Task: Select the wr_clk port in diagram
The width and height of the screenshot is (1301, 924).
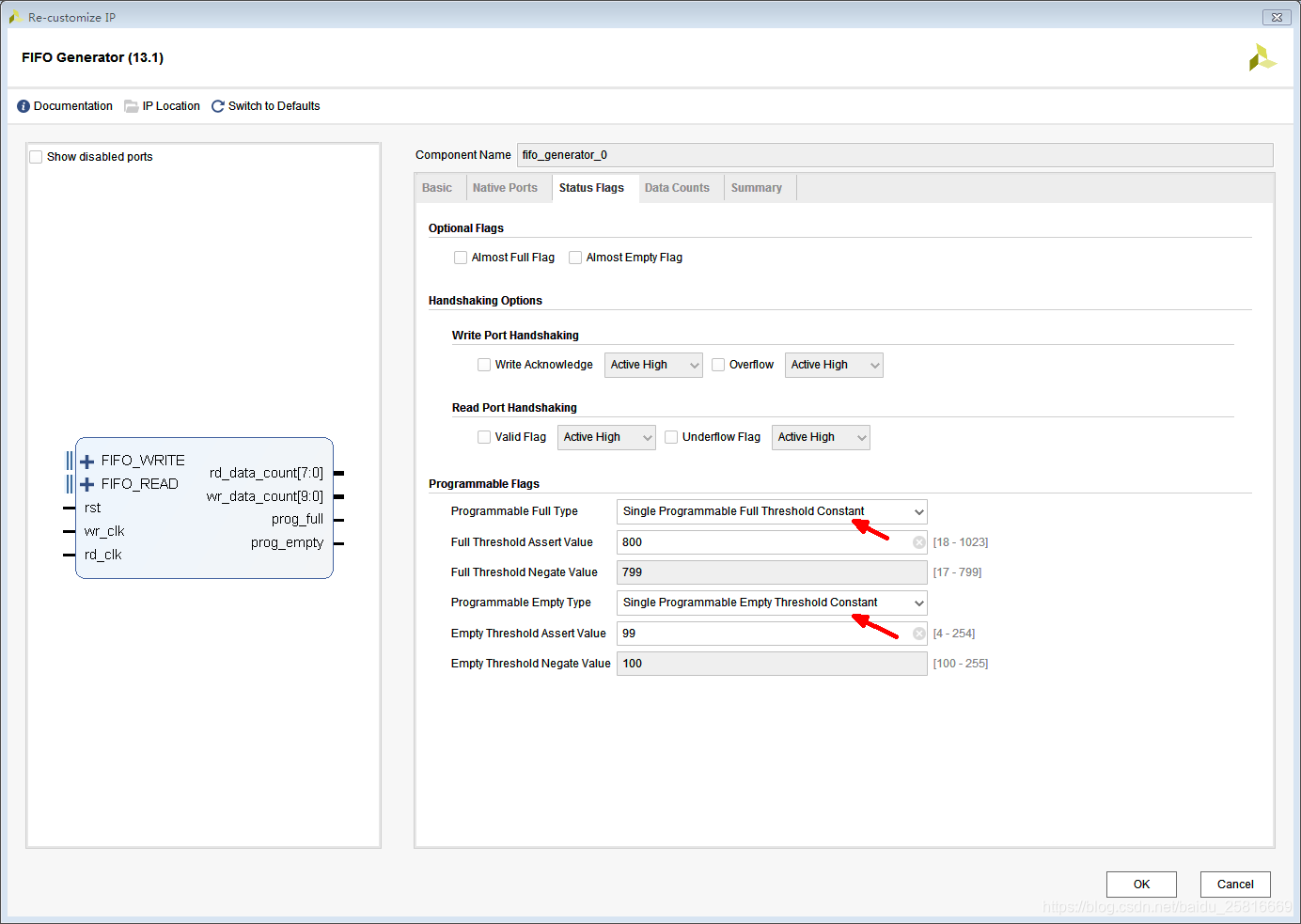Action: tap(104, 531)
